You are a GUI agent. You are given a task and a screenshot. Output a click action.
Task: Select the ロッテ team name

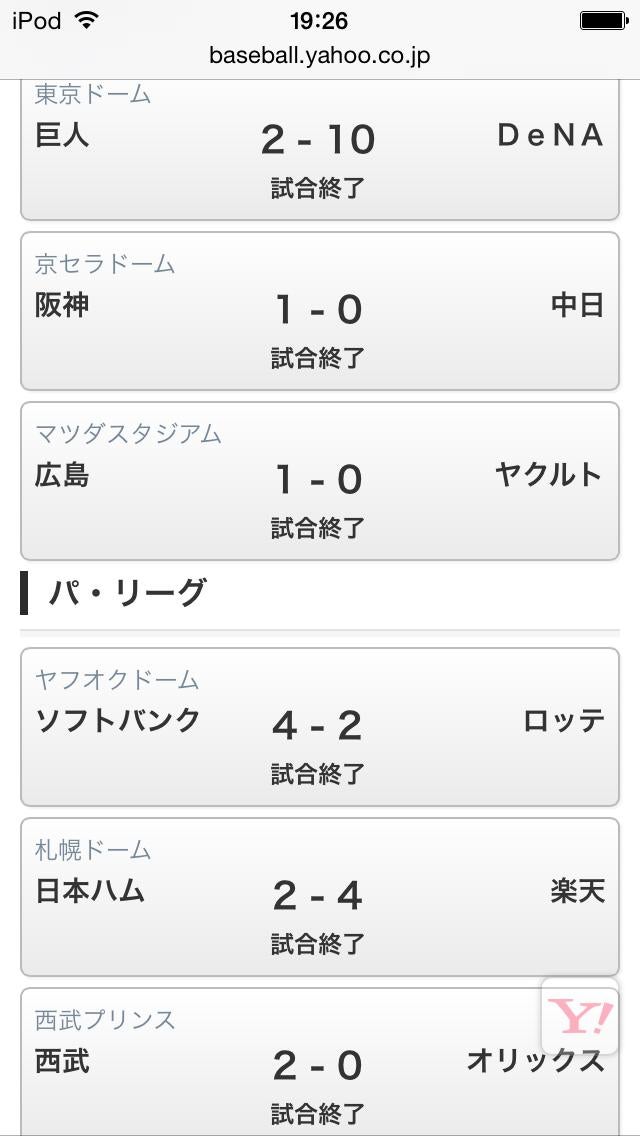pos(564,721)
